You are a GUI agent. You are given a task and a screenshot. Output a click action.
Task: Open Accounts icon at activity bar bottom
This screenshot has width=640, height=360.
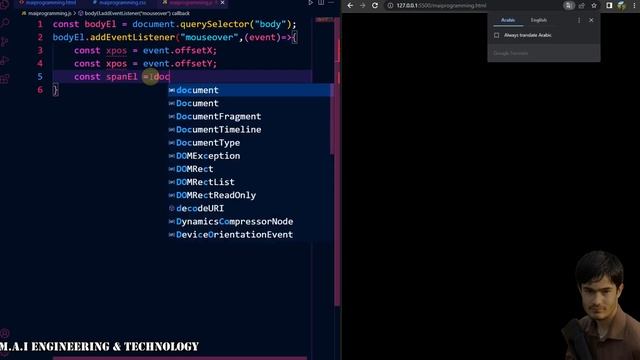coord(5,333)
